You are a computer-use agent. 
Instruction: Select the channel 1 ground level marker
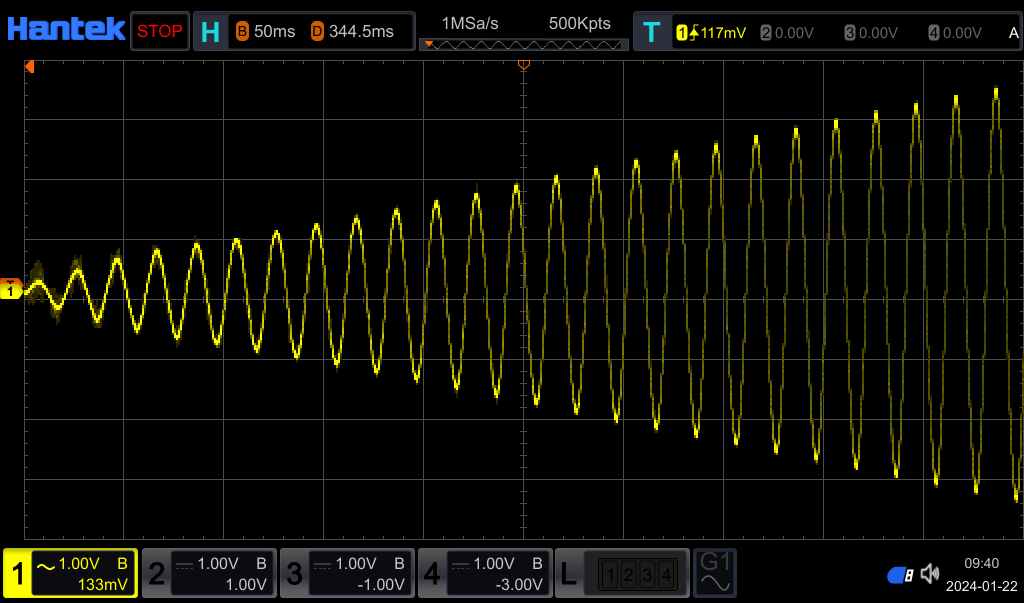pyautogui.click(x=11, y=290)
